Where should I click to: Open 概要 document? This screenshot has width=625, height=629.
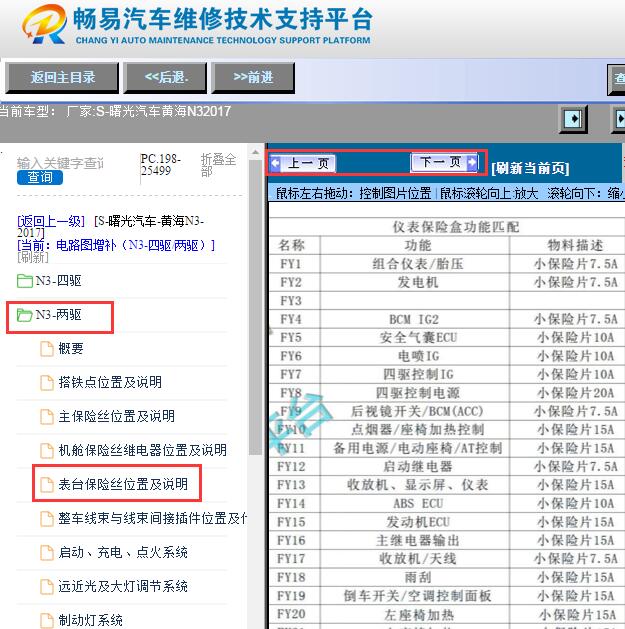click(71, 348)
